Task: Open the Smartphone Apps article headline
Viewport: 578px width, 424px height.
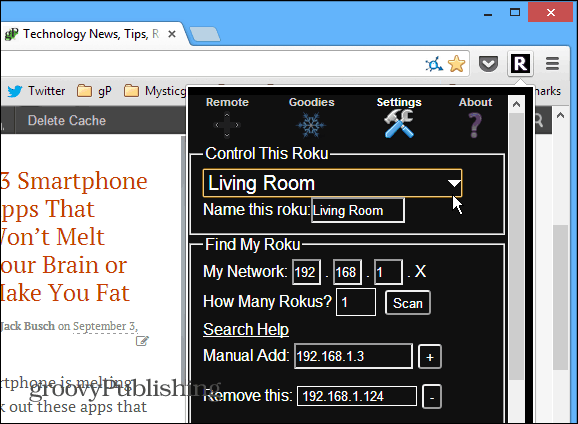Action: coord(74,237)
